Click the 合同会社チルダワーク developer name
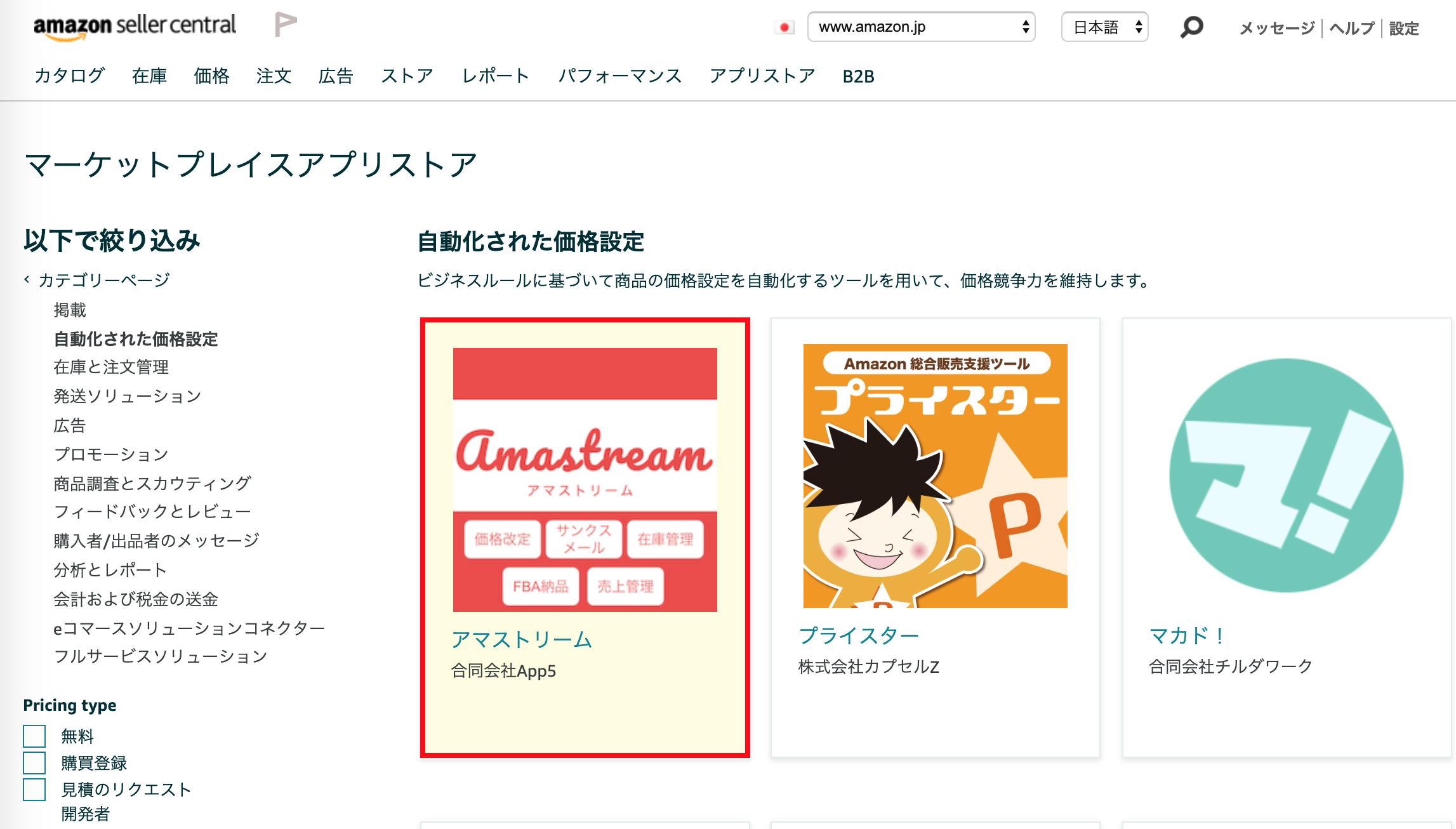Screen dimensions: 1456x829 coord(1231,667)
